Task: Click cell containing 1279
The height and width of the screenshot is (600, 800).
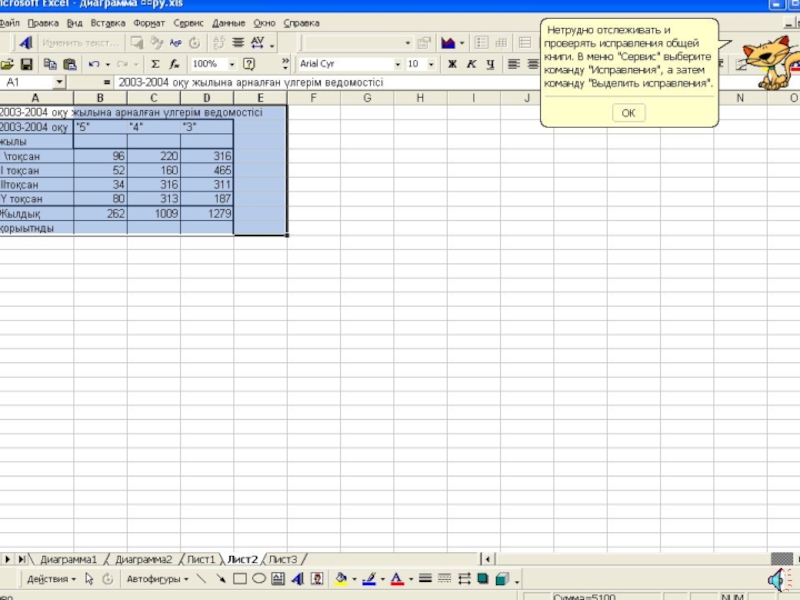Action: tap(207, 214)
